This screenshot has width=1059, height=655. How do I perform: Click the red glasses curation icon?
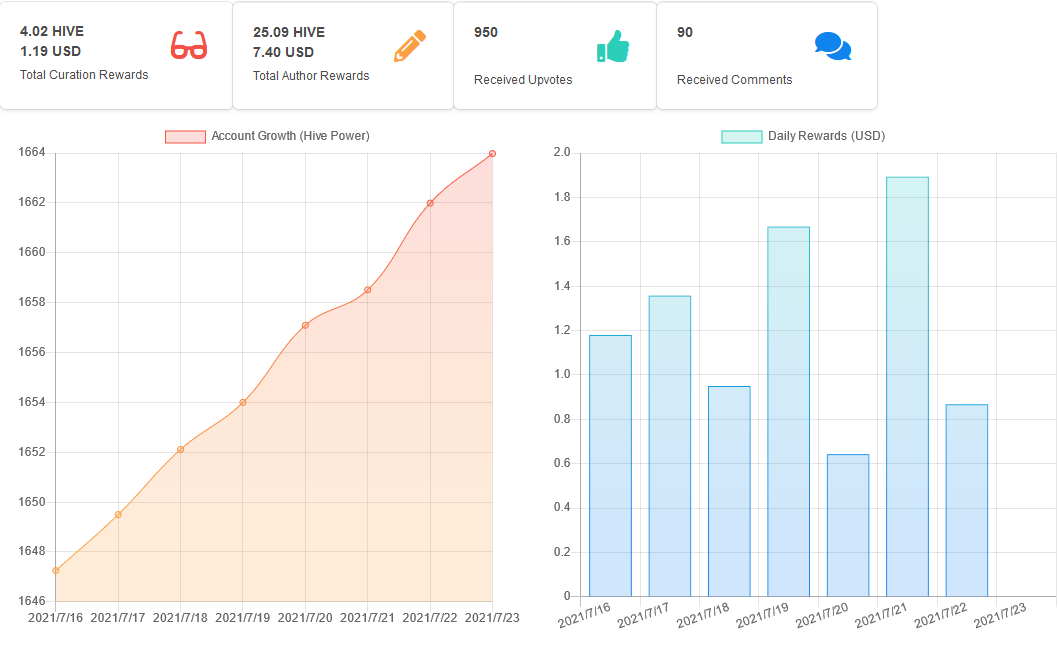pyautogui.click(x=188, y=45)
